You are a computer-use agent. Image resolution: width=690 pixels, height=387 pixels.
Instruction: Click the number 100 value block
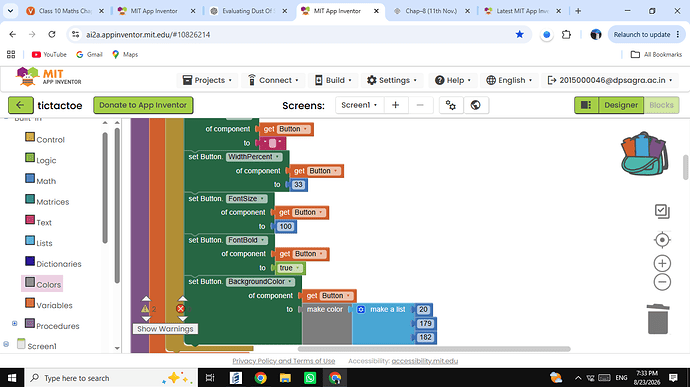(286, 226)
